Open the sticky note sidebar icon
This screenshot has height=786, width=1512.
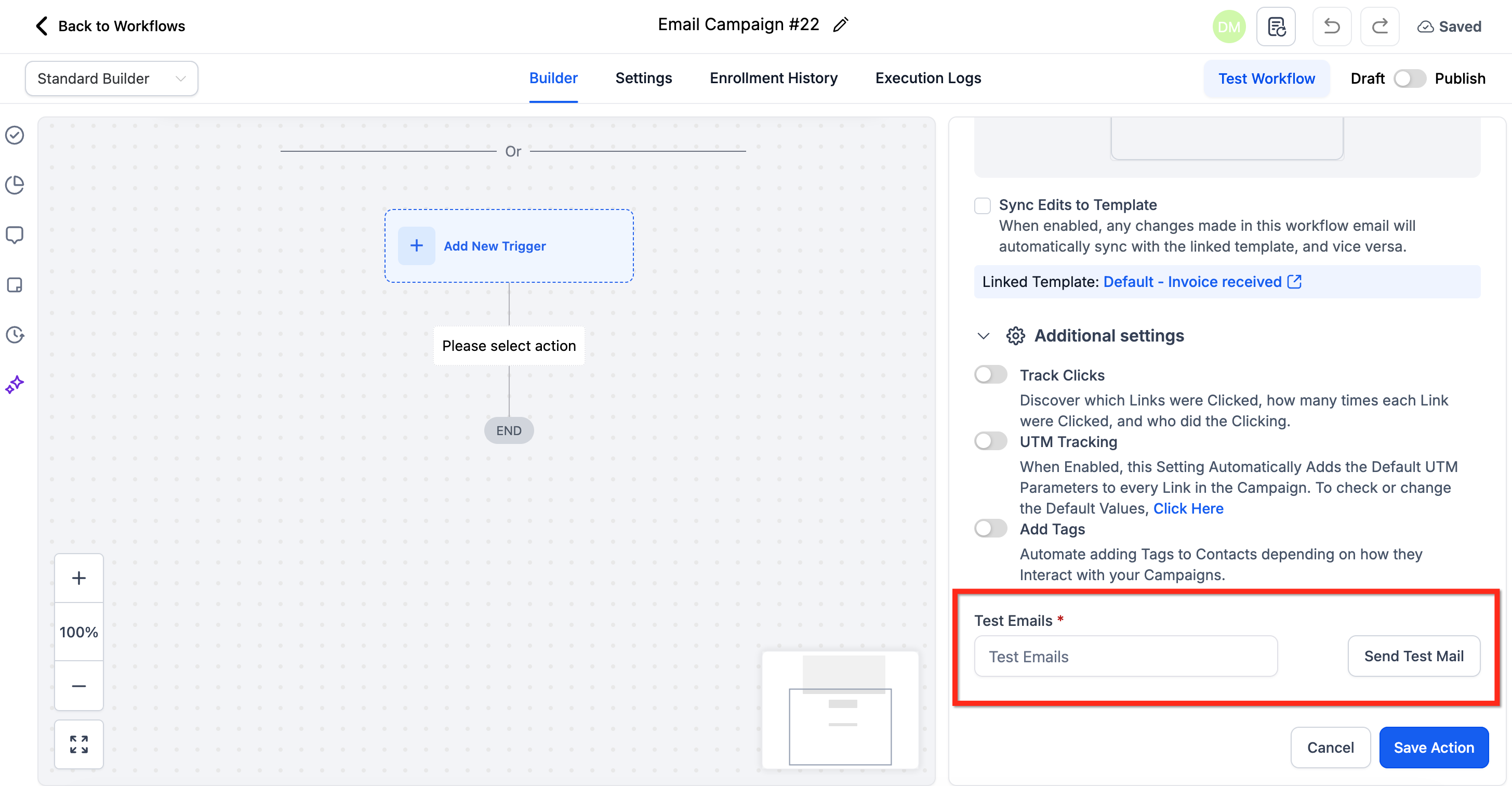click(15, 285)
